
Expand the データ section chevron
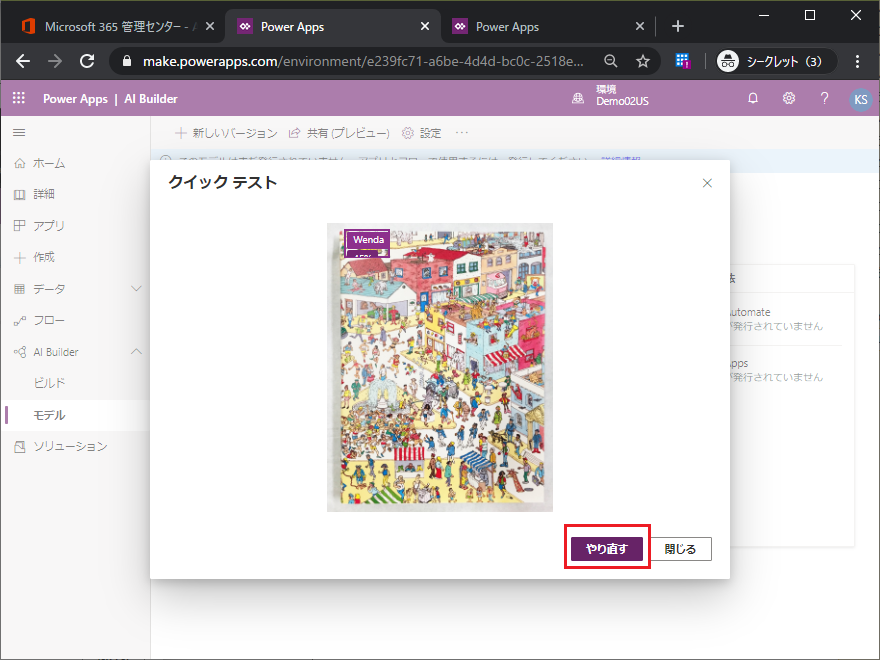pos(136,288)
